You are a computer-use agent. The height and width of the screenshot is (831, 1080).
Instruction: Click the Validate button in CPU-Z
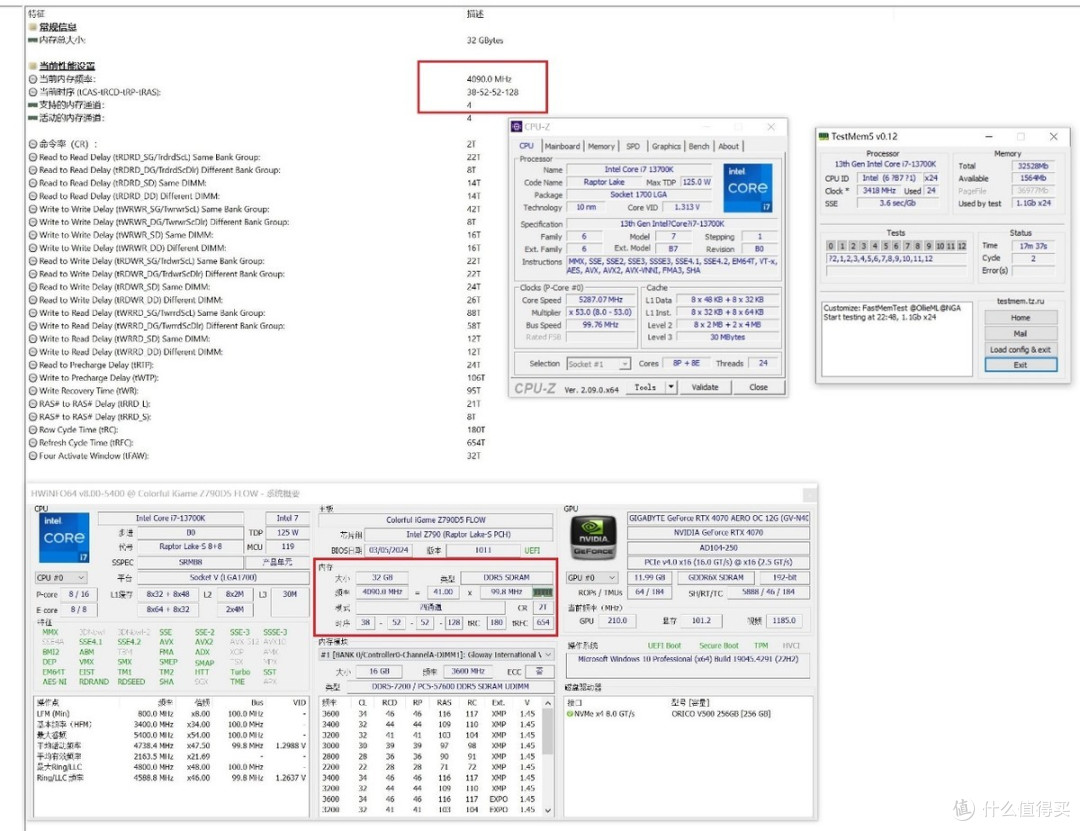point(705,387)
